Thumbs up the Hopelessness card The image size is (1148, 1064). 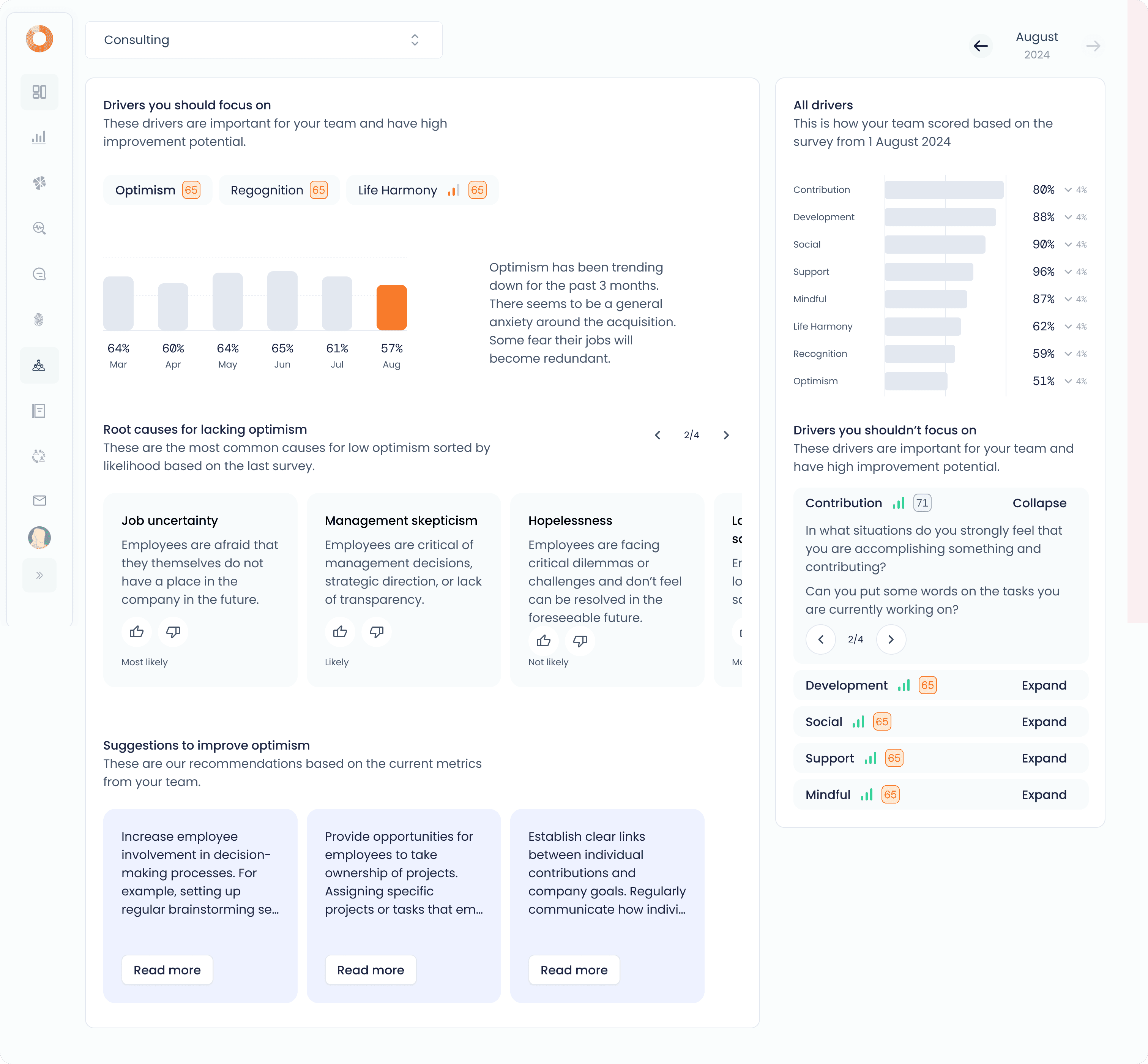(x=544, y=641)
